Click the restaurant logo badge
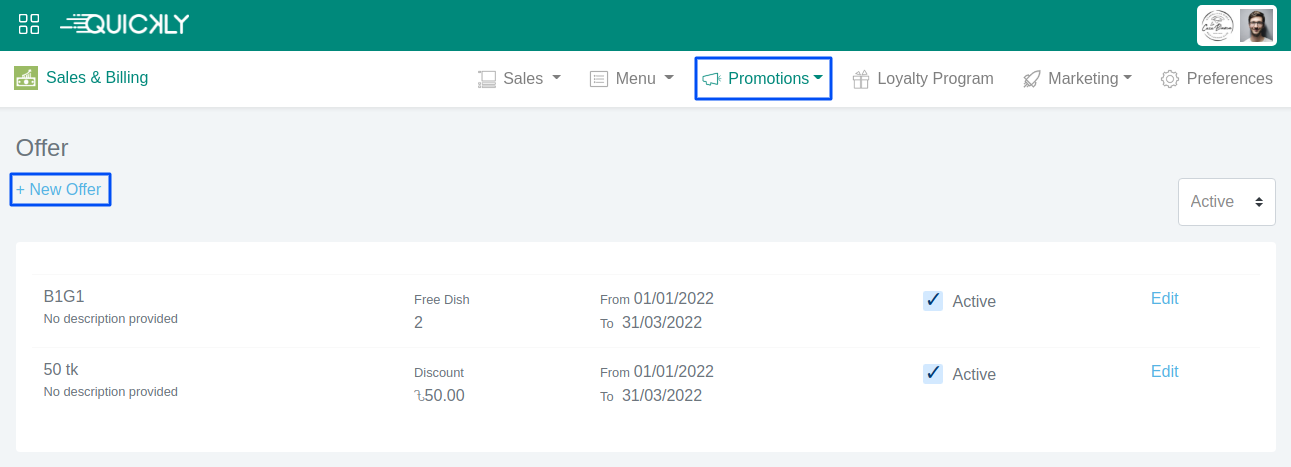 coord(1218,26)
